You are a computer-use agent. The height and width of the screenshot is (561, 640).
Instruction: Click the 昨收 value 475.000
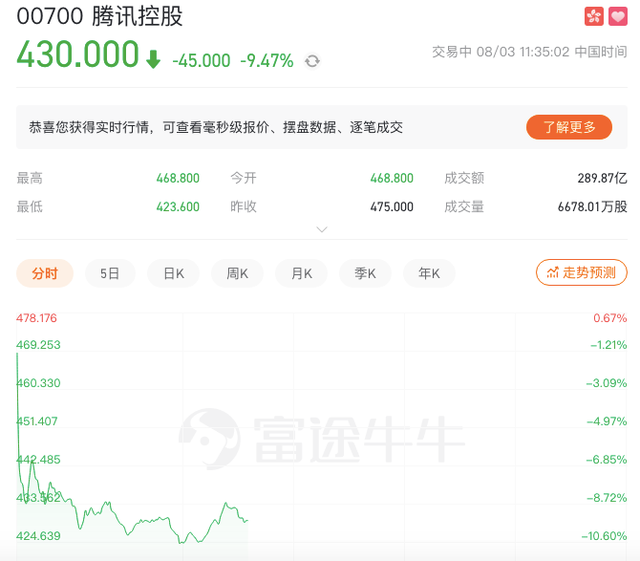(x=392, y=207)
